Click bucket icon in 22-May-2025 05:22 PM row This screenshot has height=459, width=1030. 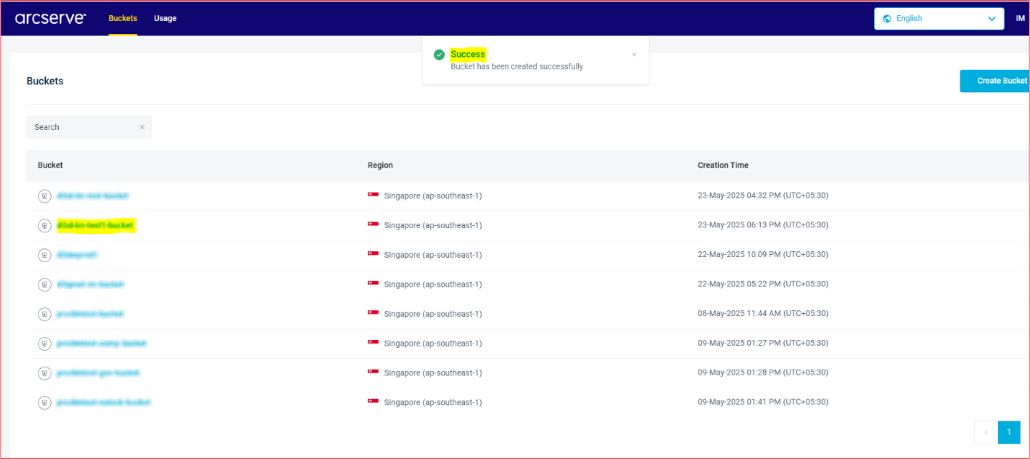tap(44, 285)
